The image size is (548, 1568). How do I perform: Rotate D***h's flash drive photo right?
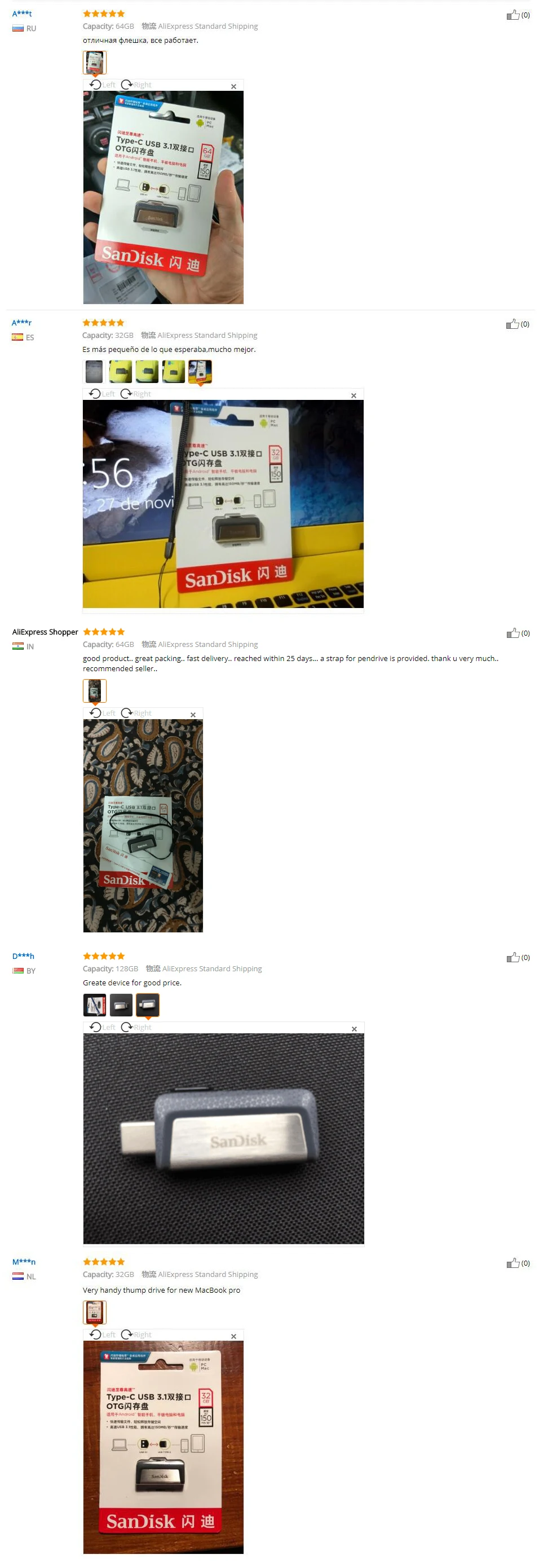pyautogui.click(x=136, y=1027)
